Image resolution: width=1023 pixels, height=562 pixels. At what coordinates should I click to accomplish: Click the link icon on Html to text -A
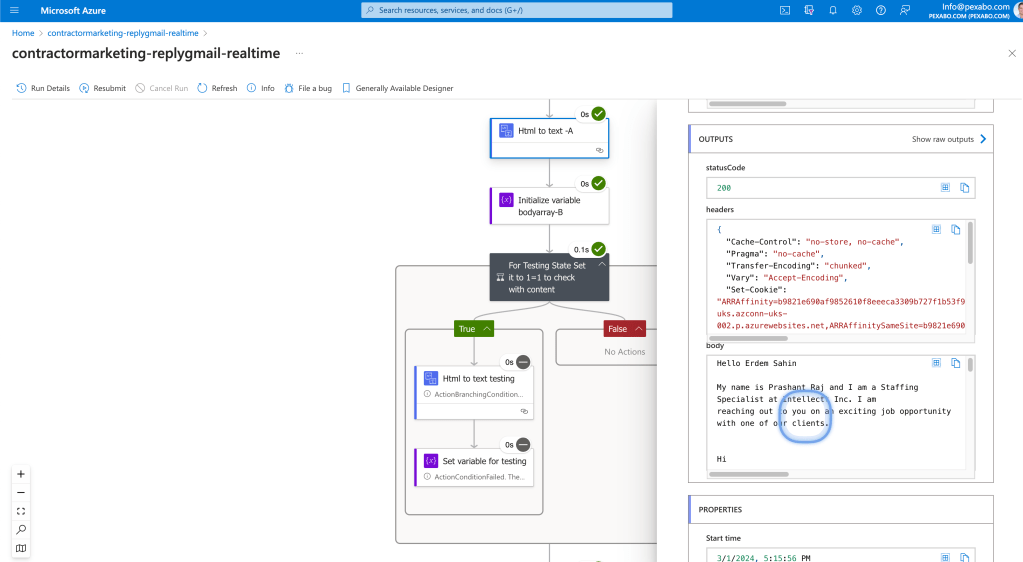click(x=600, y=150)
